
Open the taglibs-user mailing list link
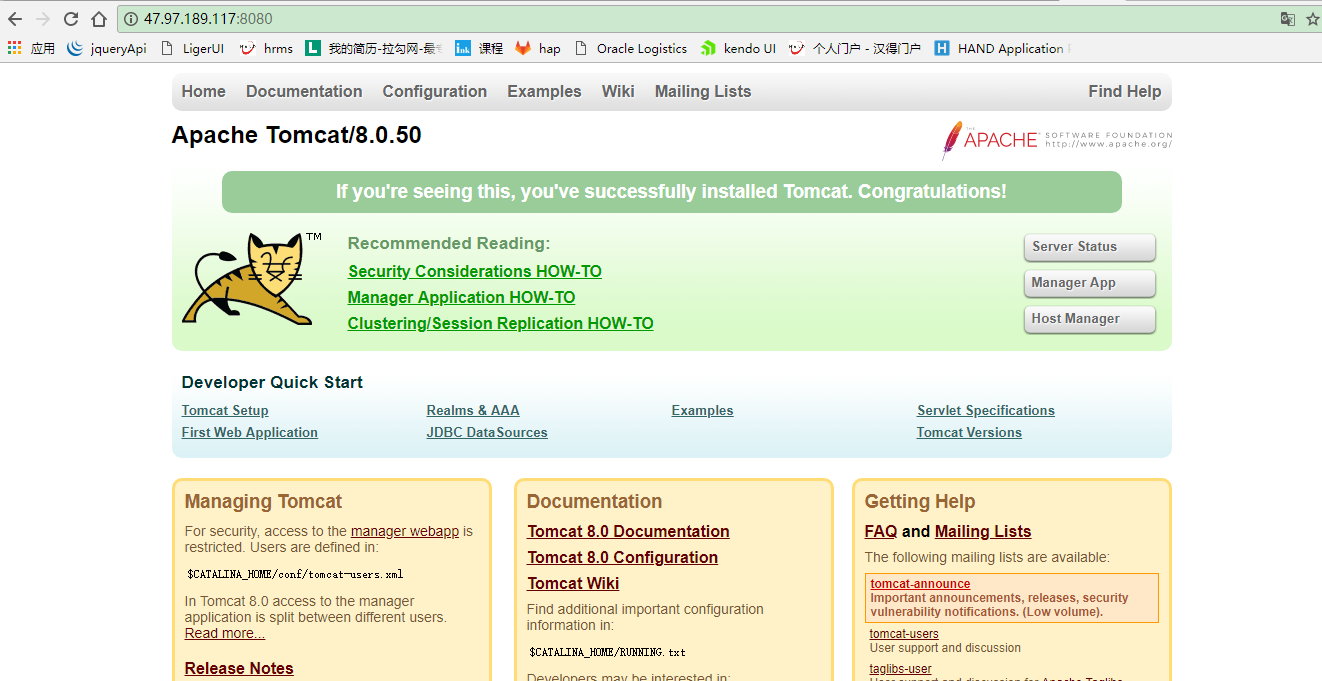tap(900, 669)
